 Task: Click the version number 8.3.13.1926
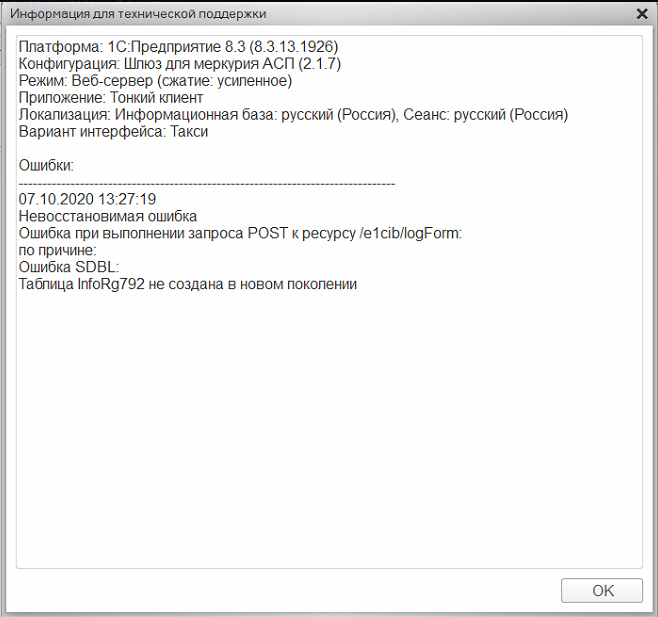(294, 47)
